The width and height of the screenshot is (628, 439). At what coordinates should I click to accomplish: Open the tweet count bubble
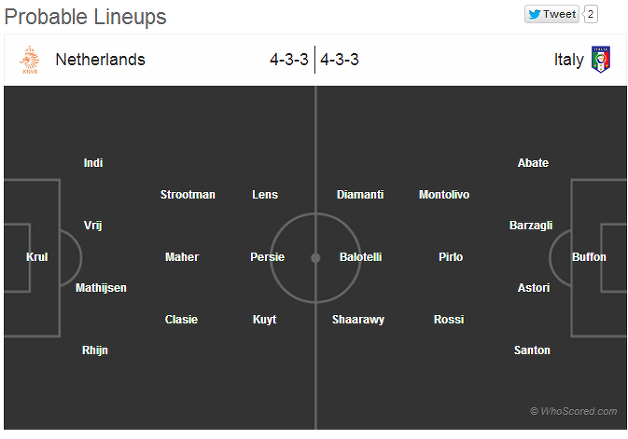click(590, 14)
